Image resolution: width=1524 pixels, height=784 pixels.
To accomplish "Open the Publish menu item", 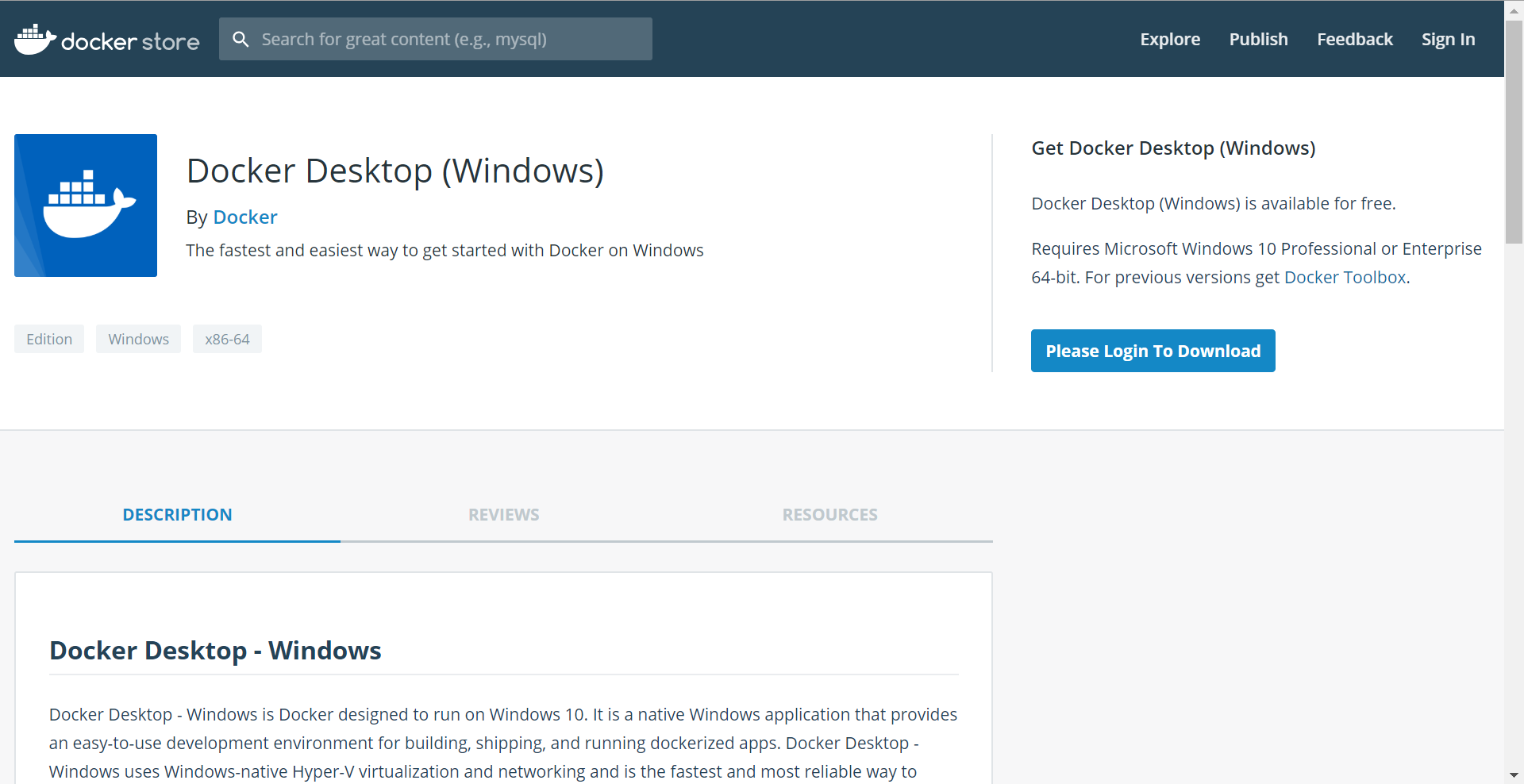I will point(1258,39).
